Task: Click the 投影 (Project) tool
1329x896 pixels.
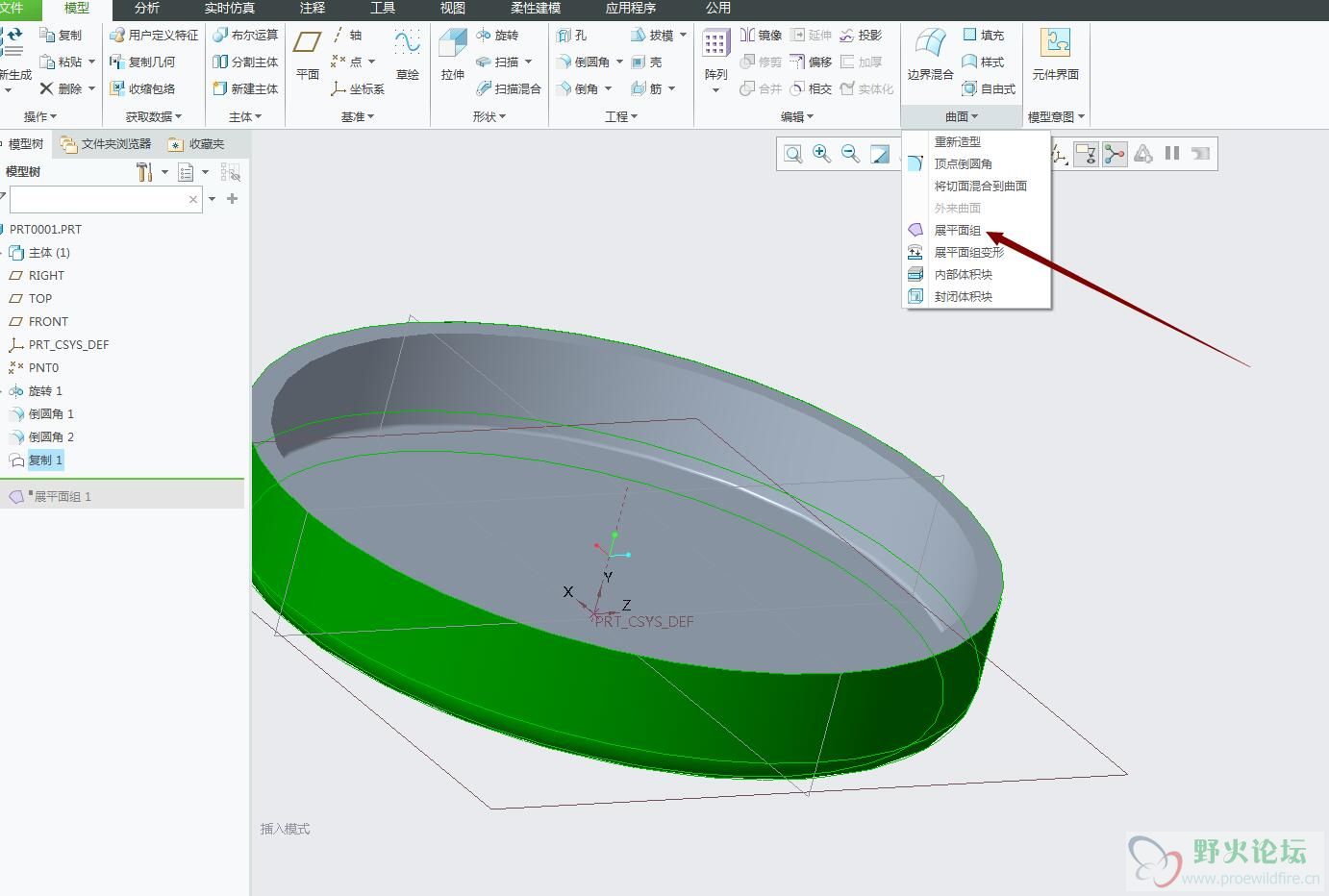Action: [x=861, y=35]
